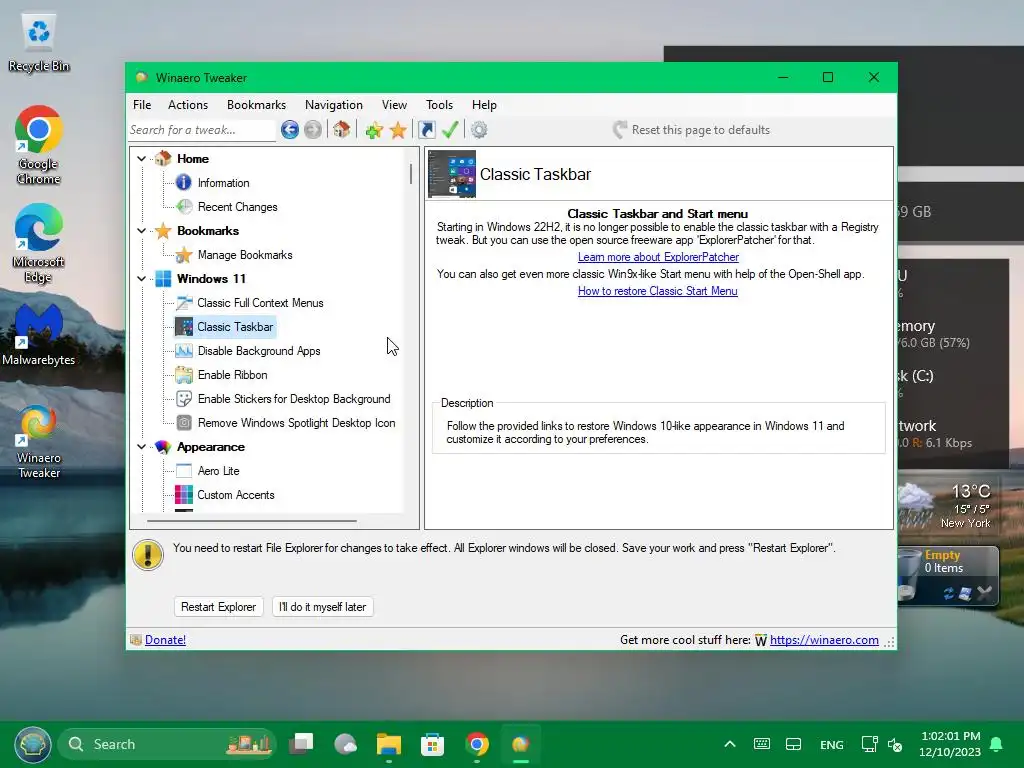1024x768 pixels.
Task: Open the View menu
Action: [394, 104]
